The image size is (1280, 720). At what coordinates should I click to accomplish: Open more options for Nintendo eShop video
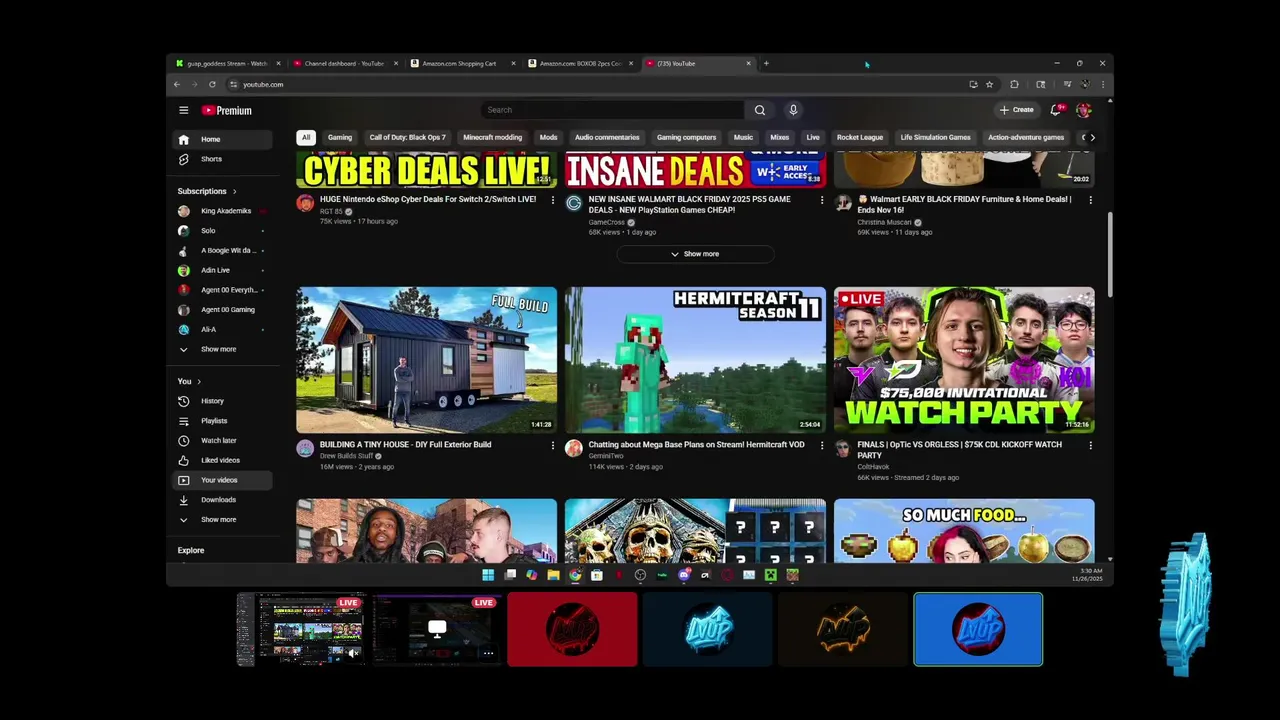[553, 200]
